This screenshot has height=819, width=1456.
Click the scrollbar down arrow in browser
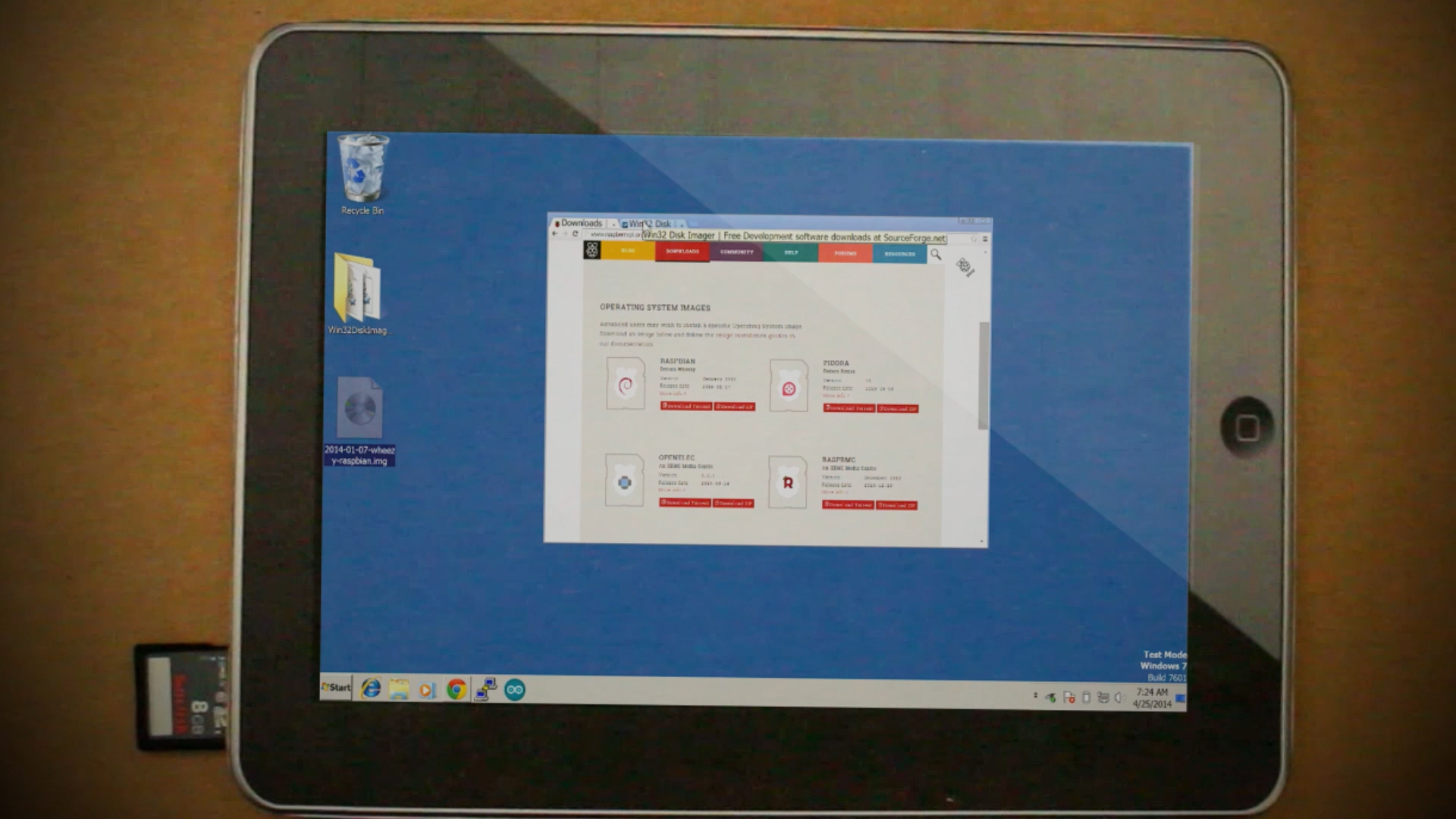point(982,541)
